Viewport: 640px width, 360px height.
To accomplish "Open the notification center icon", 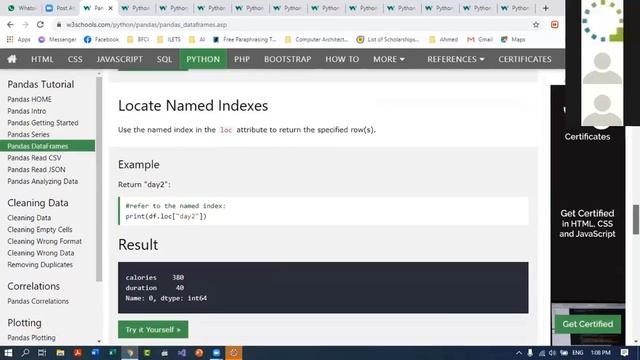I will click(x=624, y=353).
